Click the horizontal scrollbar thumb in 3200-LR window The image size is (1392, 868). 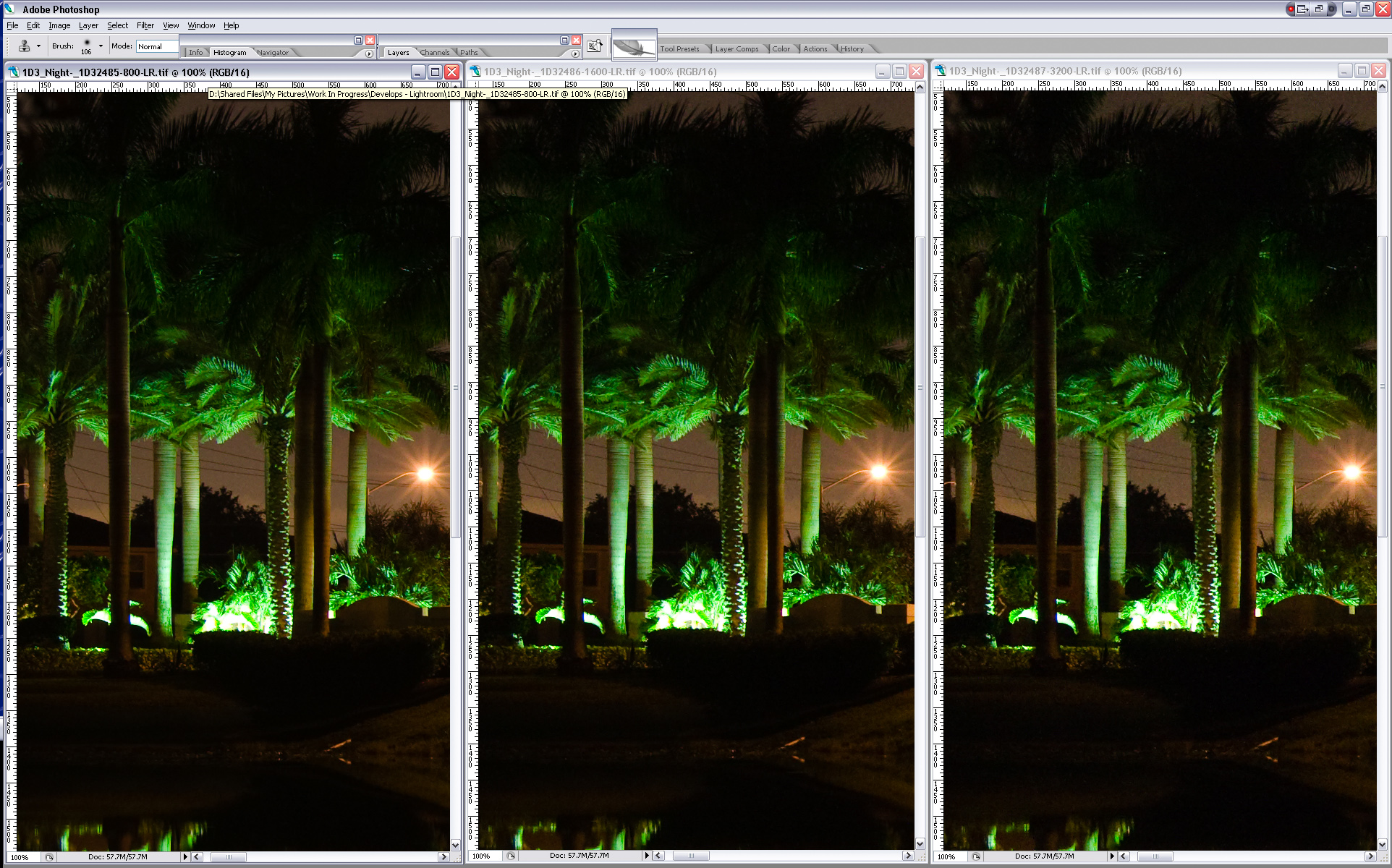click(x=1155, y=856)
